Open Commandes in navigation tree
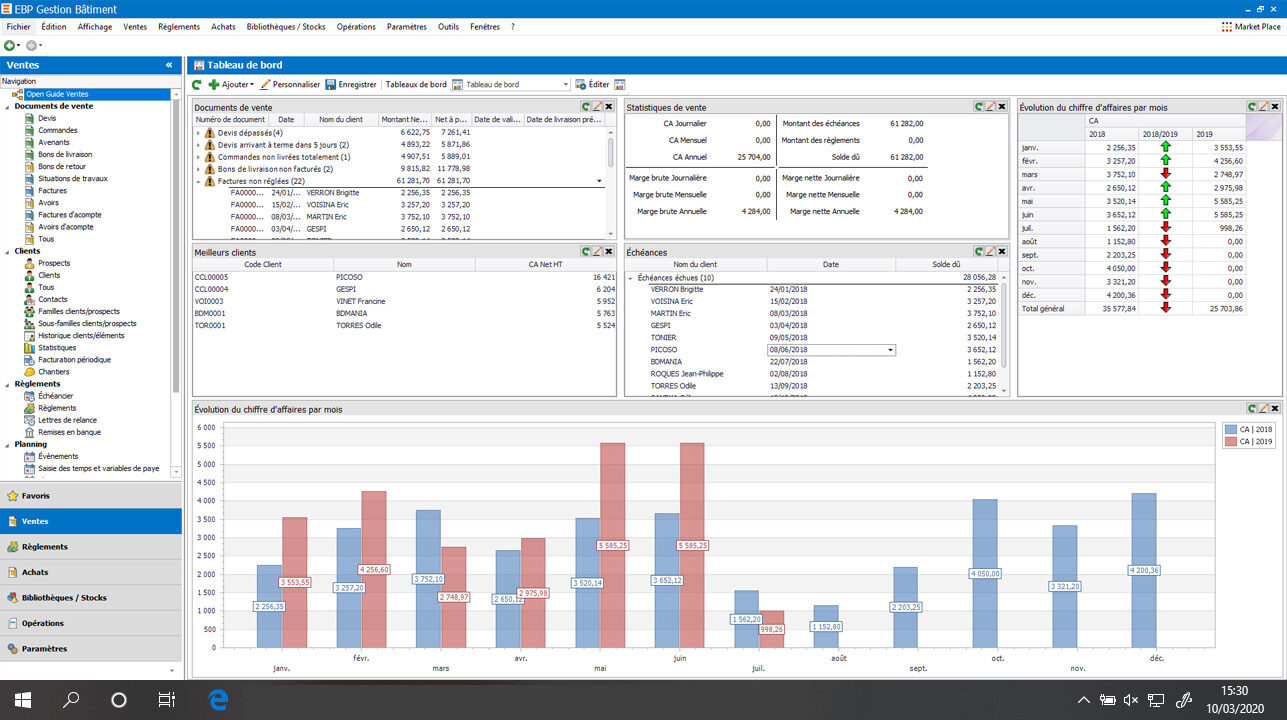1287x720 pixels. [57, 130]
